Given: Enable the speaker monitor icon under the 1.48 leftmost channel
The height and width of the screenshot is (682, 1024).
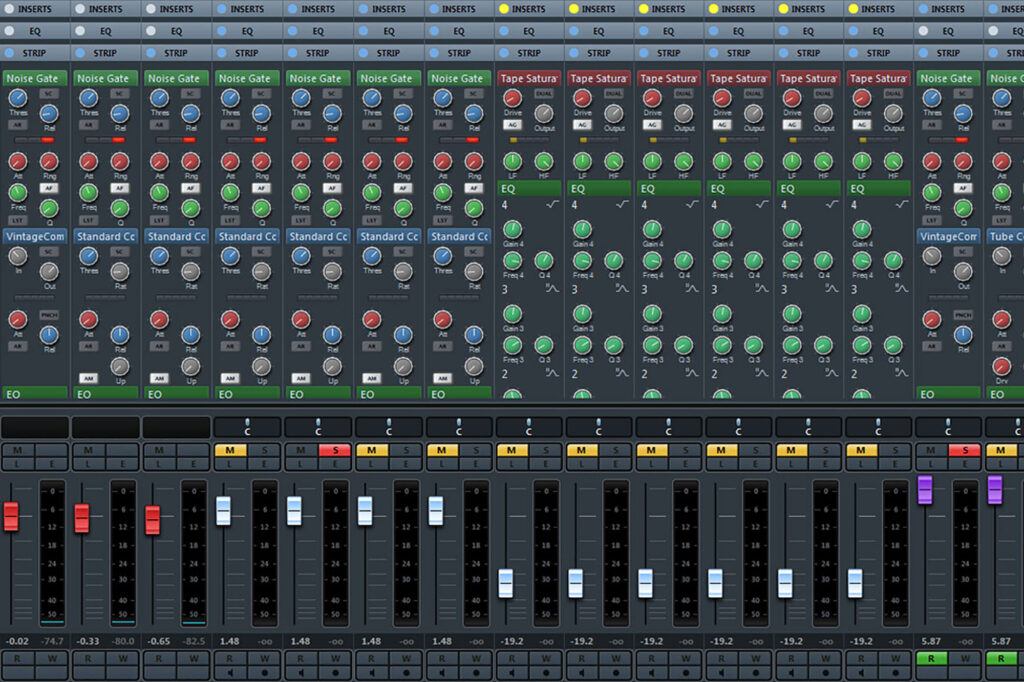Looking at the screenshot, I should tap(229, 673).
